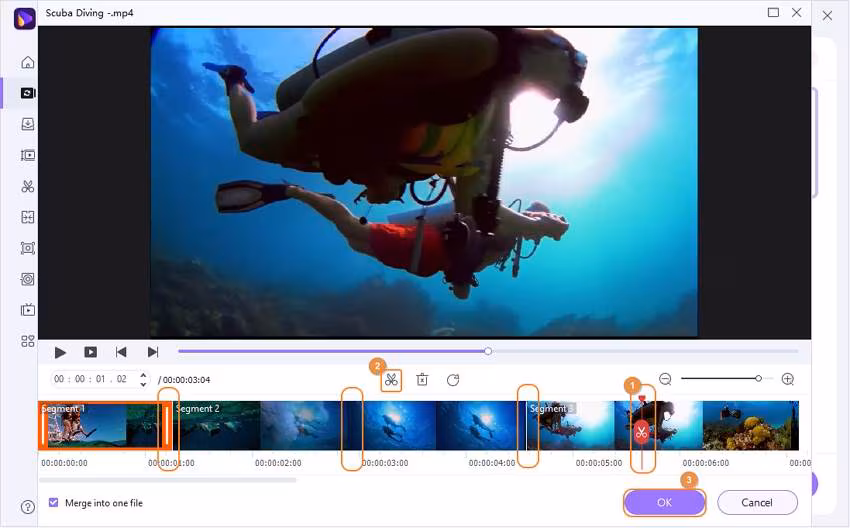This screenshot has height=528, width=850.
Task: Play the video preview
Action: pos(60,352)
